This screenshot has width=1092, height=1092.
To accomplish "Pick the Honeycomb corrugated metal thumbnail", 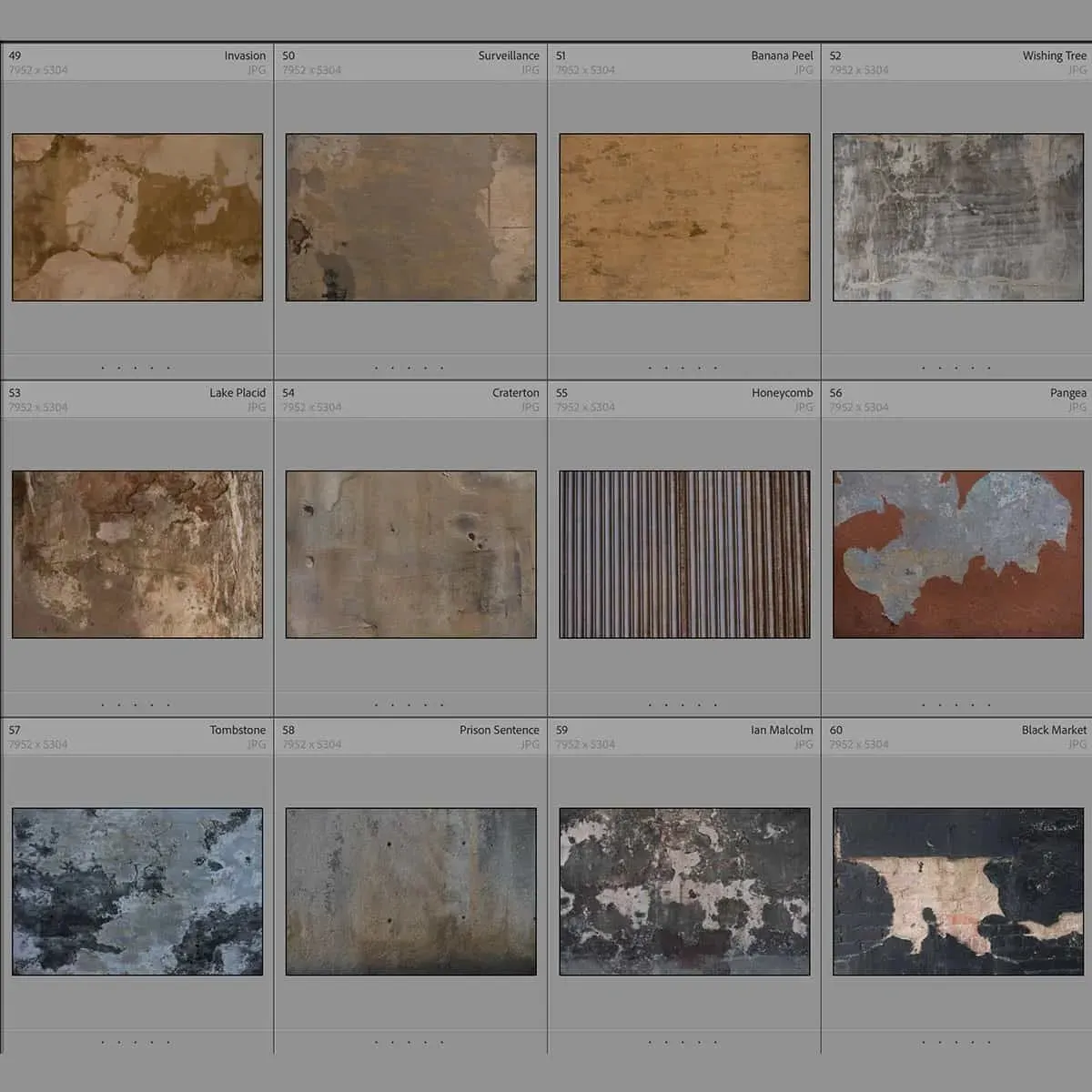I will pyautogui.click(x=684, y=554).
